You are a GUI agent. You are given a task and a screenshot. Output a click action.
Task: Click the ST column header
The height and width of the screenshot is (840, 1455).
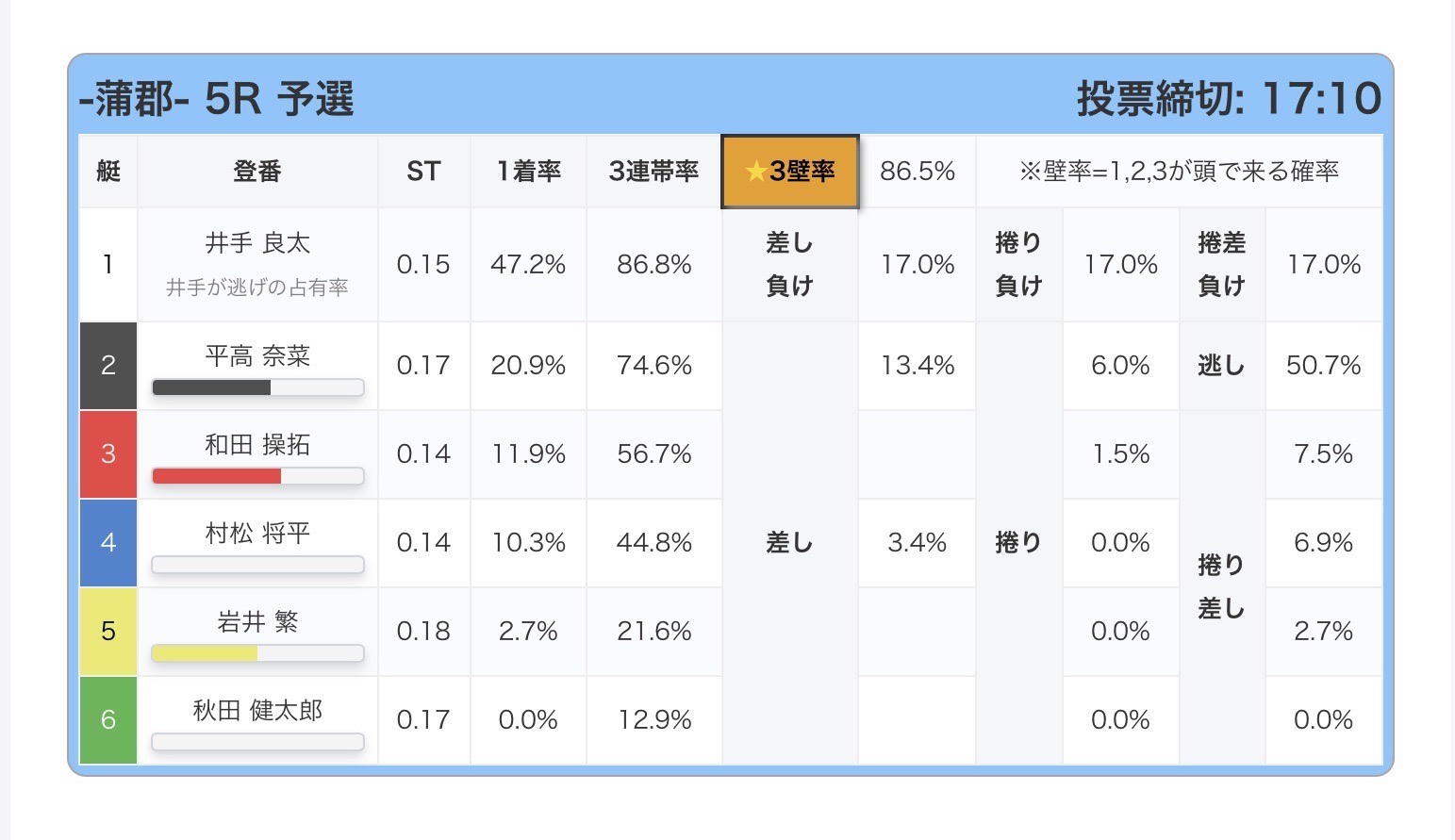click(x=423, y=171)
